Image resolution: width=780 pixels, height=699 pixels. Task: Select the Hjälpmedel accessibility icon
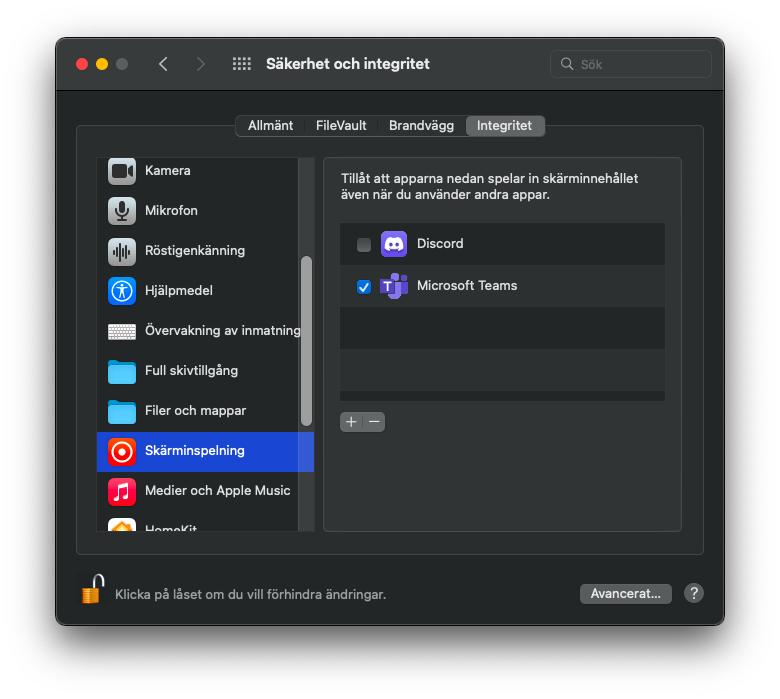coord(122,291)
